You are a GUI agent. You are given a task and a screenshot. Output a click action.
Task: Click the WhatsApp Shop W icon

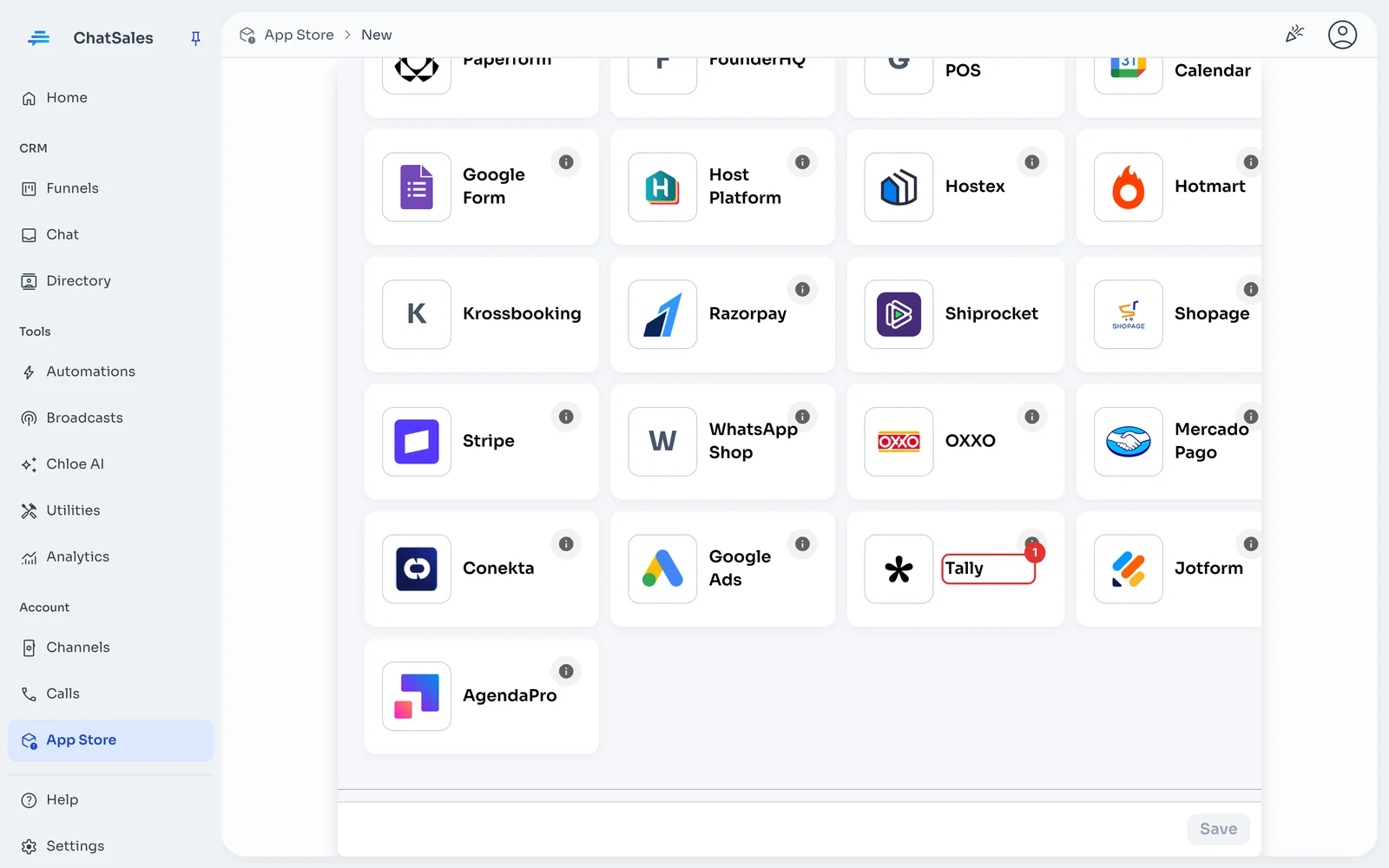(662, 441)
